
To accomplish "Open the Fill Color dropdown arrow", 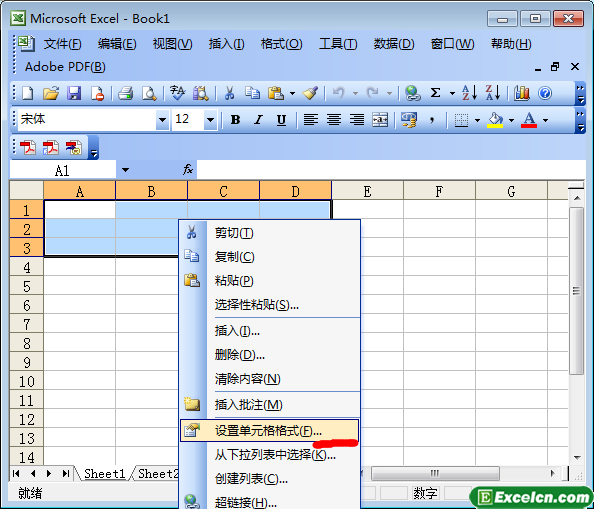I will tap(511, 120).
